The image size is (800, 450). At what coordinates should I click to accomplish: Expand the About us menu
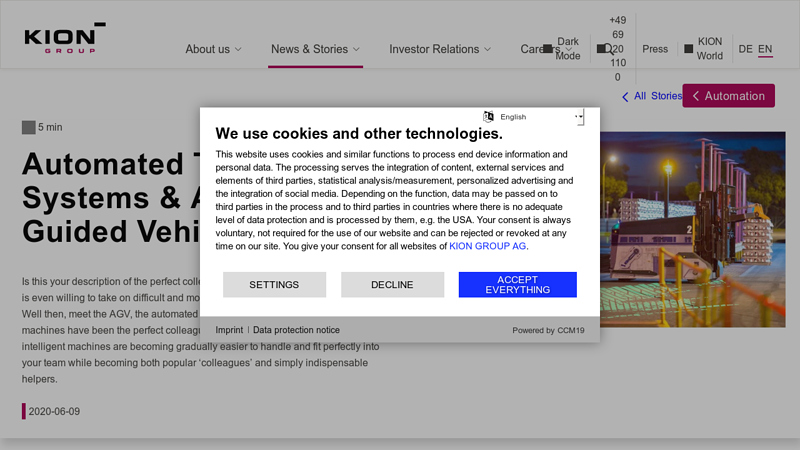point(213,49)
